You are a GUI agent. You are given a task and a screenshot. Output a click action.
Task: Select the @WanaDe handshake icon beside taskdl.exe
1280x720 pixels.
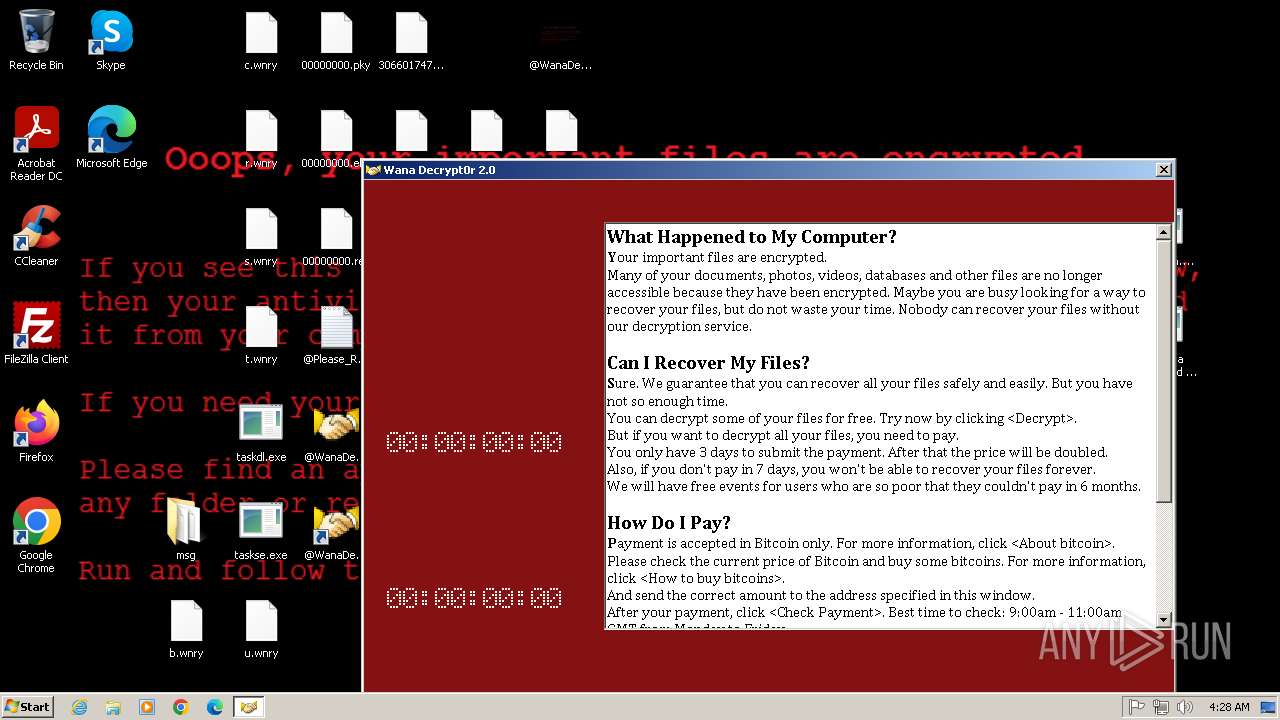[x=335, y=432]
